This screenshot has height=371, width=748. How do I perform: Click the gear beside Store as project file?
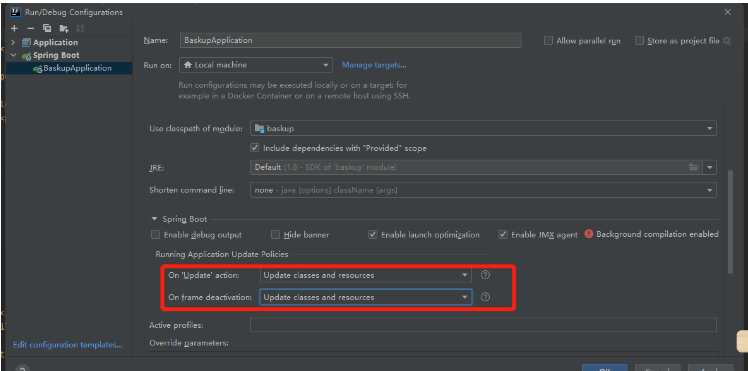click(727, 41)
